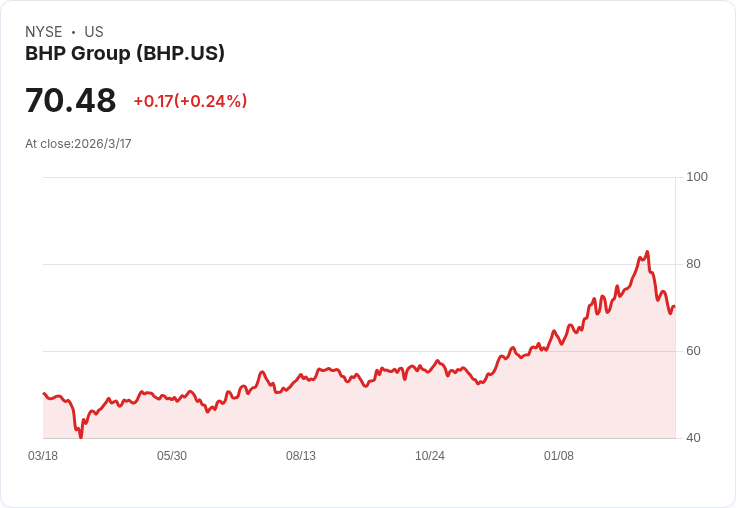Click the NYSE exchange label
Viewport: 736px width, 508px height.
click(x=43, y=32)
